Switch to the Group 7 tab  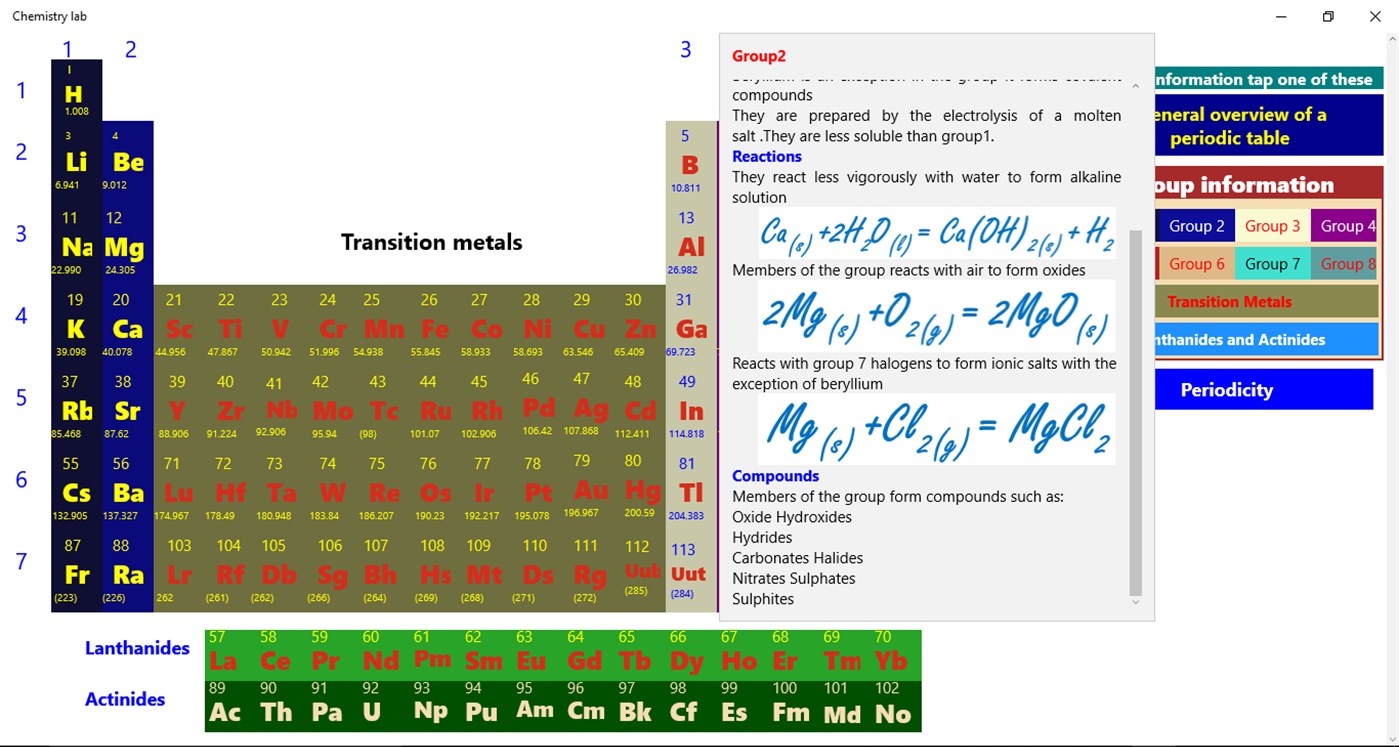pos(1273,263)
